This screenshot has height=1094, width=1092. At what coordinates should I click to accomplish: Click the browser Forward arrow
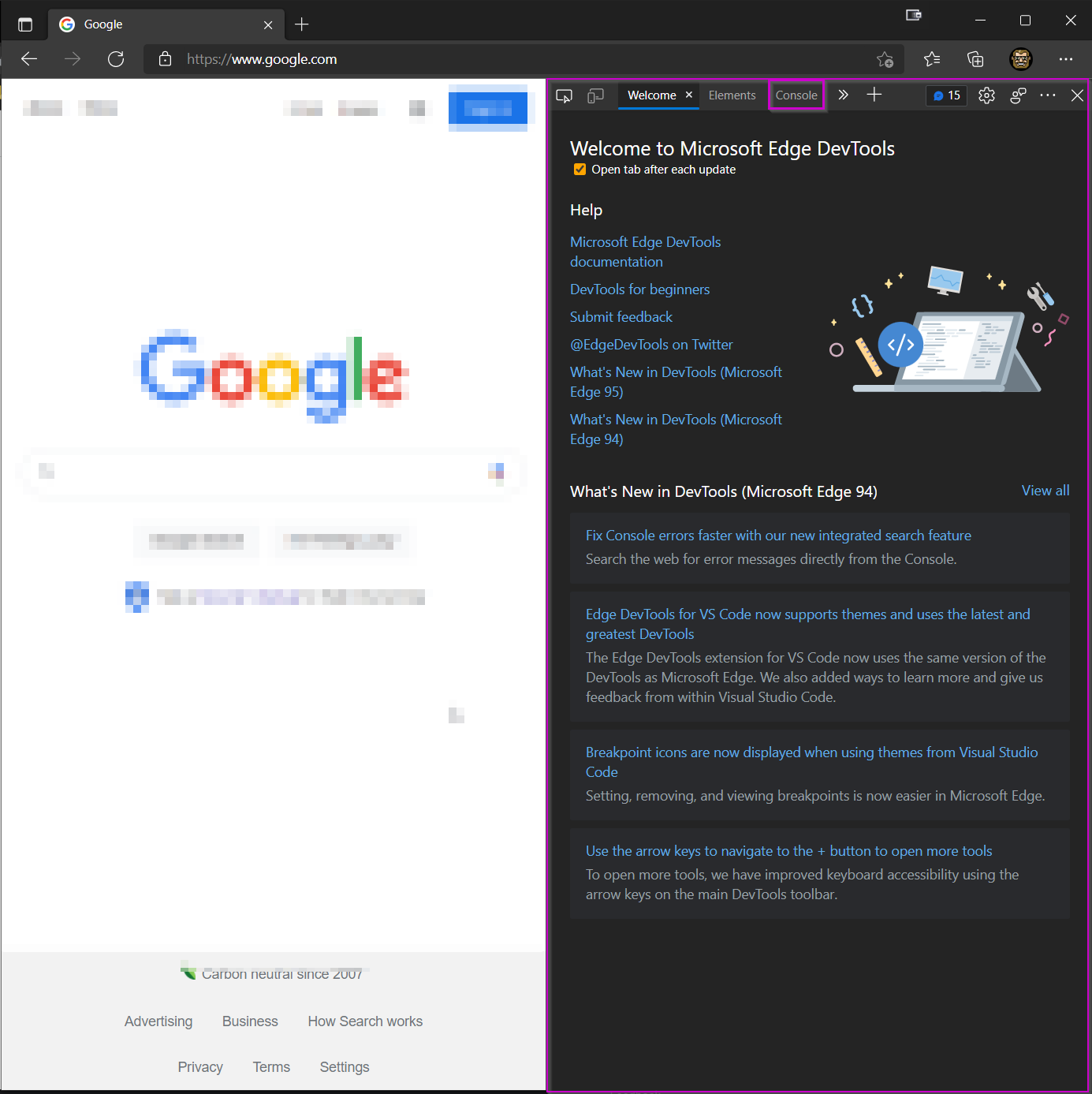(x=73, y=59)
